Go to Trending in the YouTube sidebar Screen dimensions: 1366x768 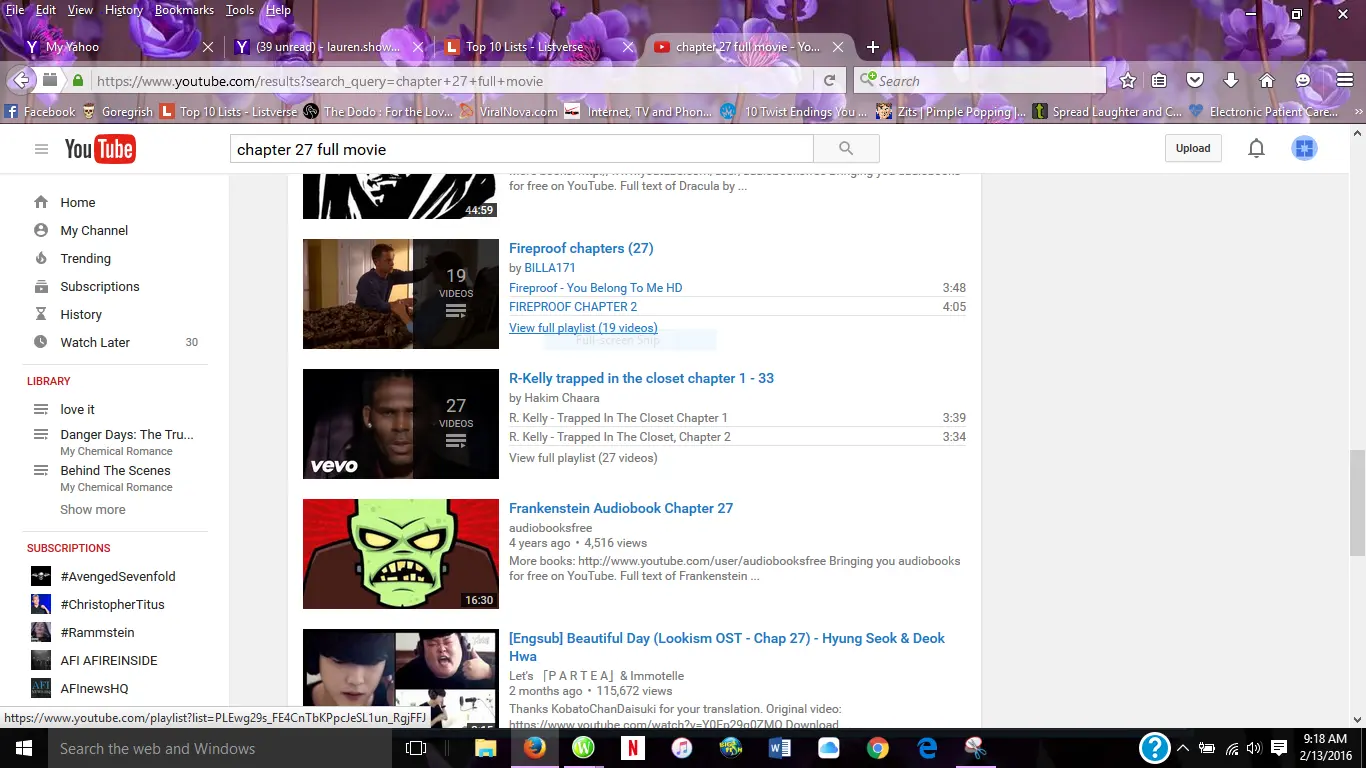tap(85, 258)
